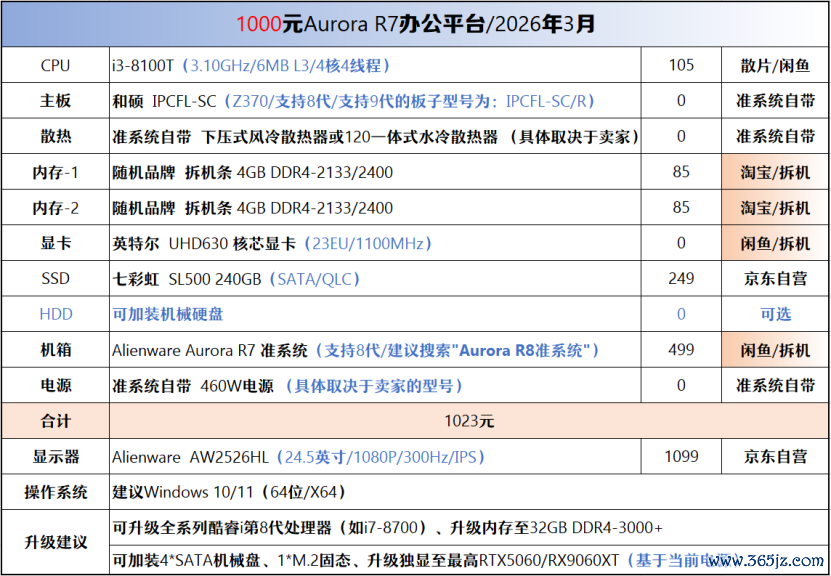
Task: Click the "七彩虹 SL500 240GB" cell
Action: pyautogui.click(x=375, y=278)
